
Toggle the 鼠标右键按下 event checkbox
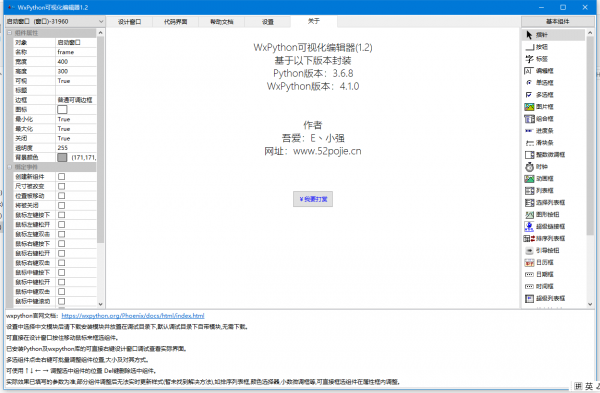pyautogui.click(x=61, y=244)
